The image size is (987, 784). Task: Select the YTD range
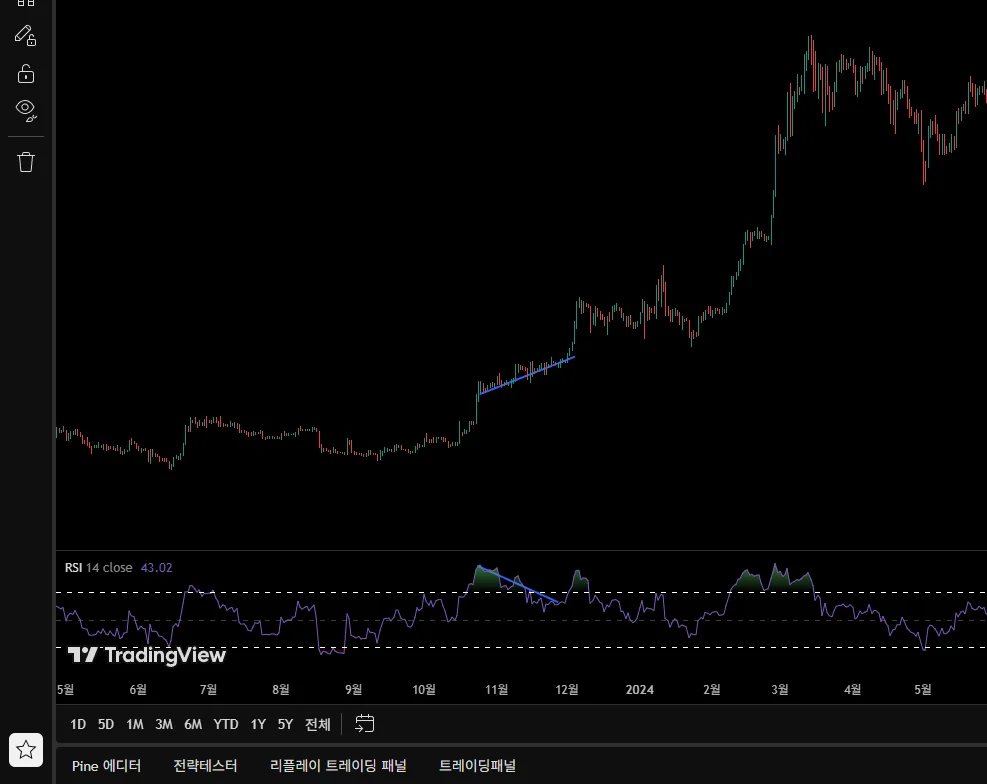pos(225,724)
